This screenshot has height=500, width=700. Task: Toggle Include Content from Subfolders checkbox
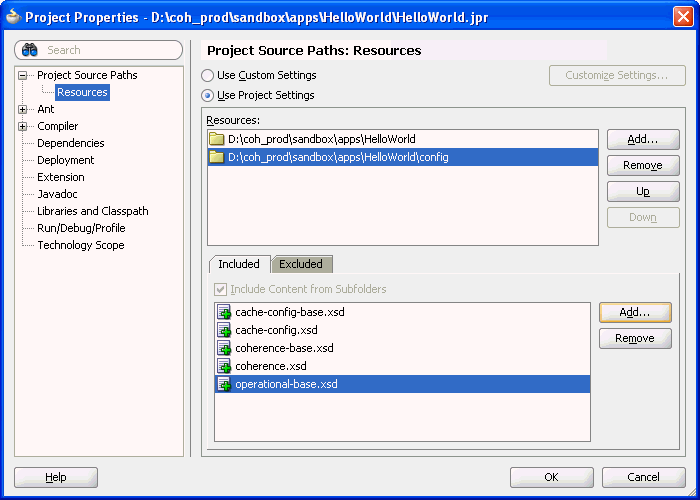220,289
